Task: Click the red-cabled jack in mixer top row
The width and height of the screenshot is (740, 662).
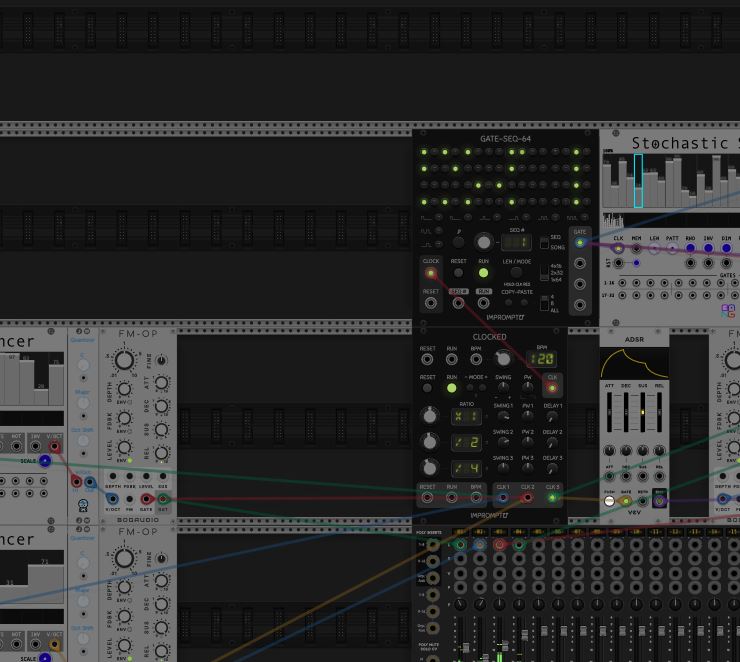Action: pyautogui.click(x=499, y=545)
